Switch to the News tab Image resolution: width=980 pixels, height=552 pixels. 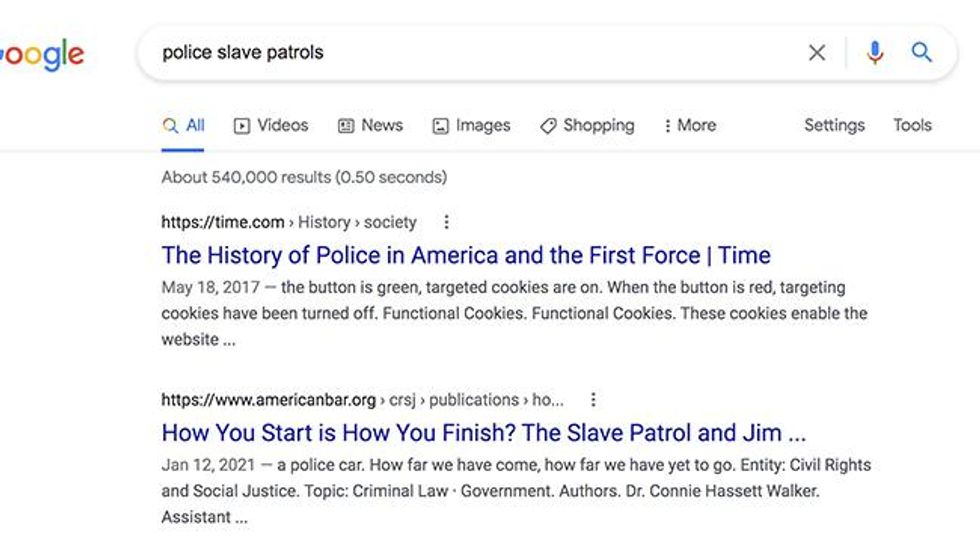pos(371,126)
